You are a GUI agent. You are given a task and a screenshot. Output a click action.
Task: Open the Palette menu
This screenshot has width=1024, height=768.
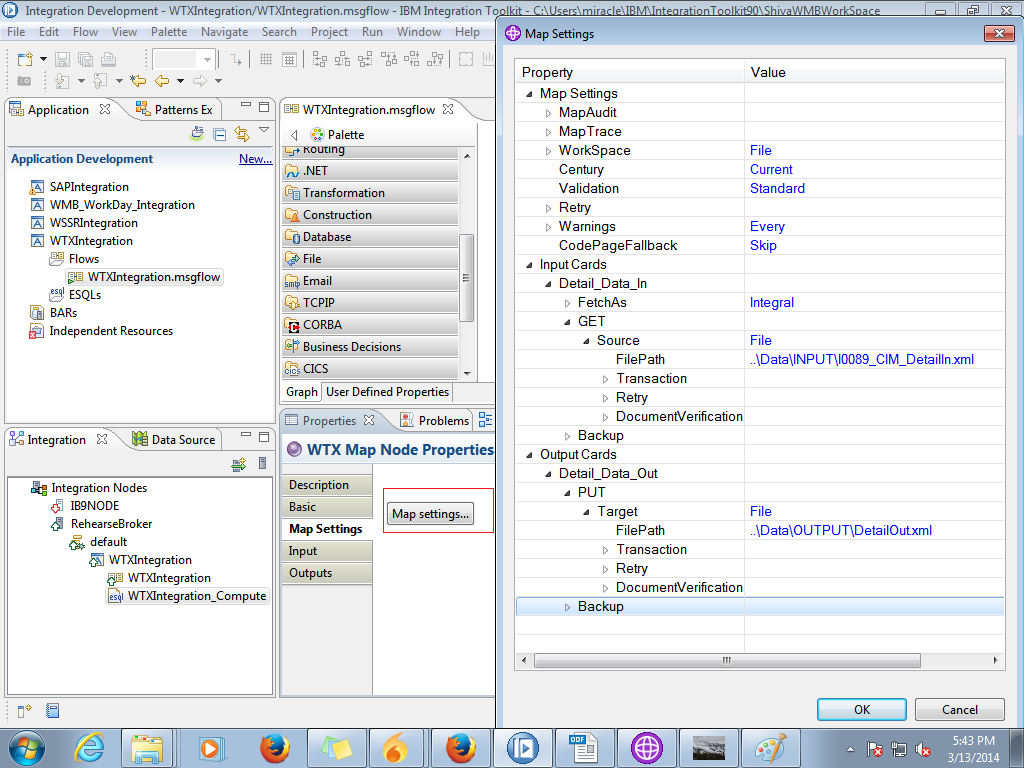point(168,31)
